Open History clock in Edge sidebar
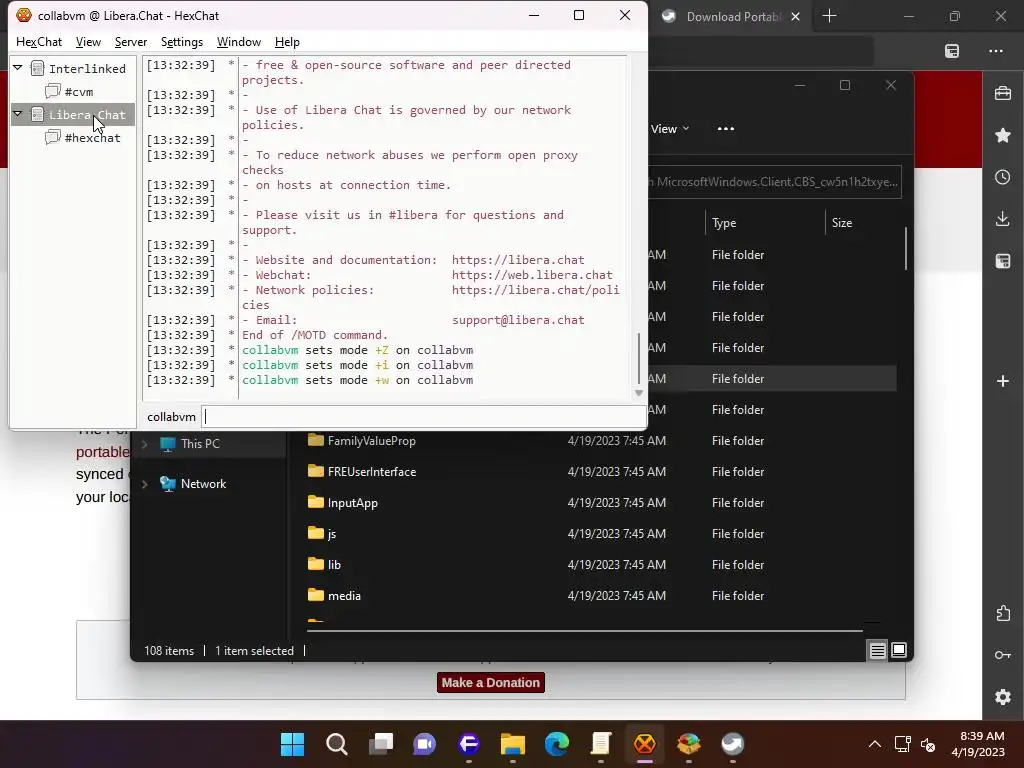 pos(1003,177)
